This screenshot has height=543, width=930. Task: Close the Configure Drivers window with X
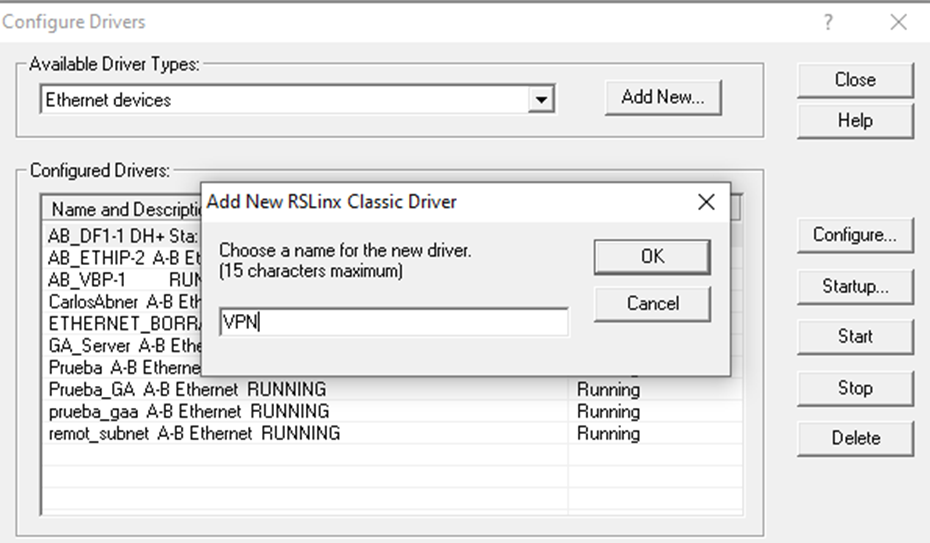(x=898, y=22)
